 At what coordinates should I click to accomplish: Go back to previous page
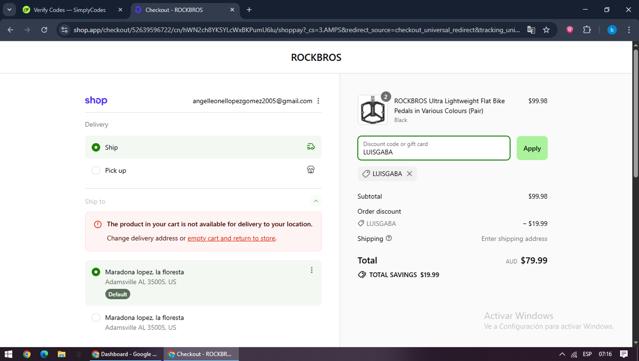(11, 30)
